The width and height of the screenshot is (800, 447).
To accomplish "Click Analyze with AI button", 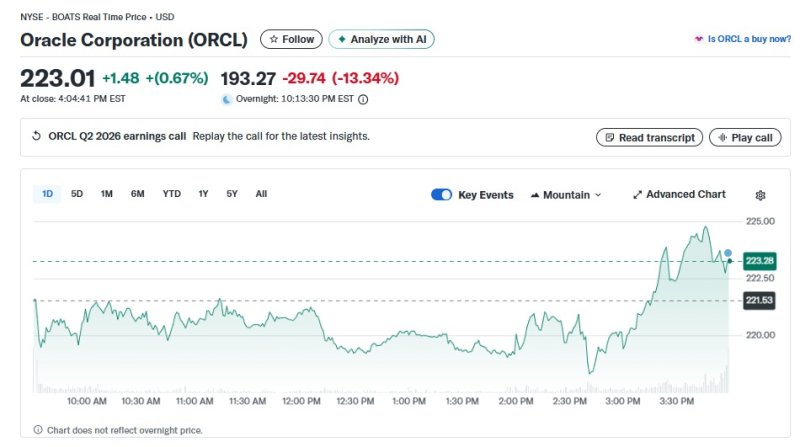I will [x=381, y=39].
